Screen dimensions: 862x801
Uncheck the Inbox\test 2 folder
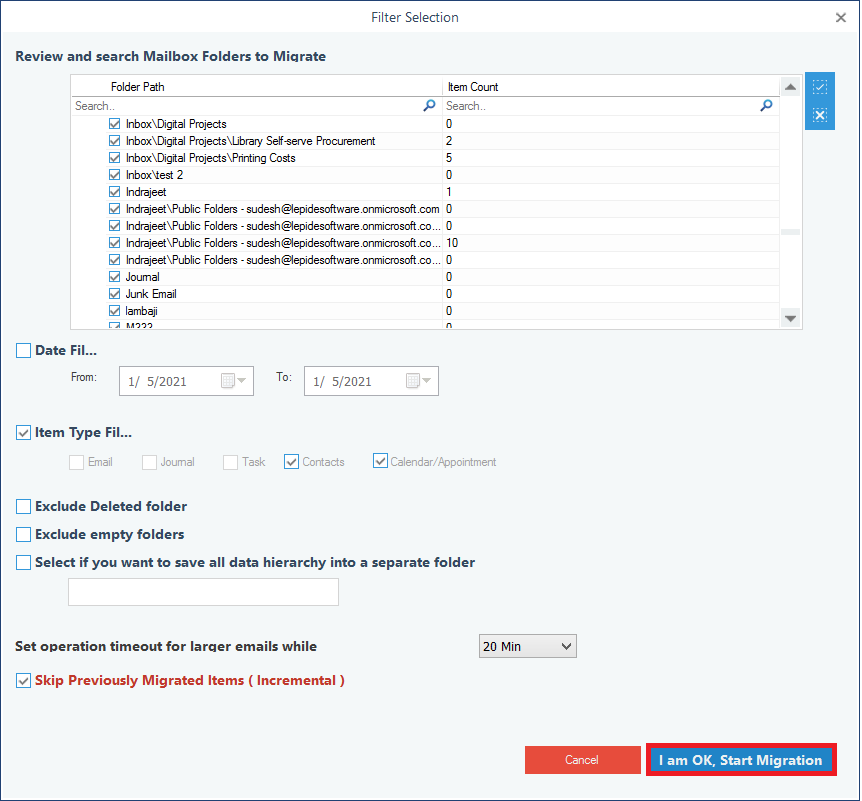click(114, 175)
